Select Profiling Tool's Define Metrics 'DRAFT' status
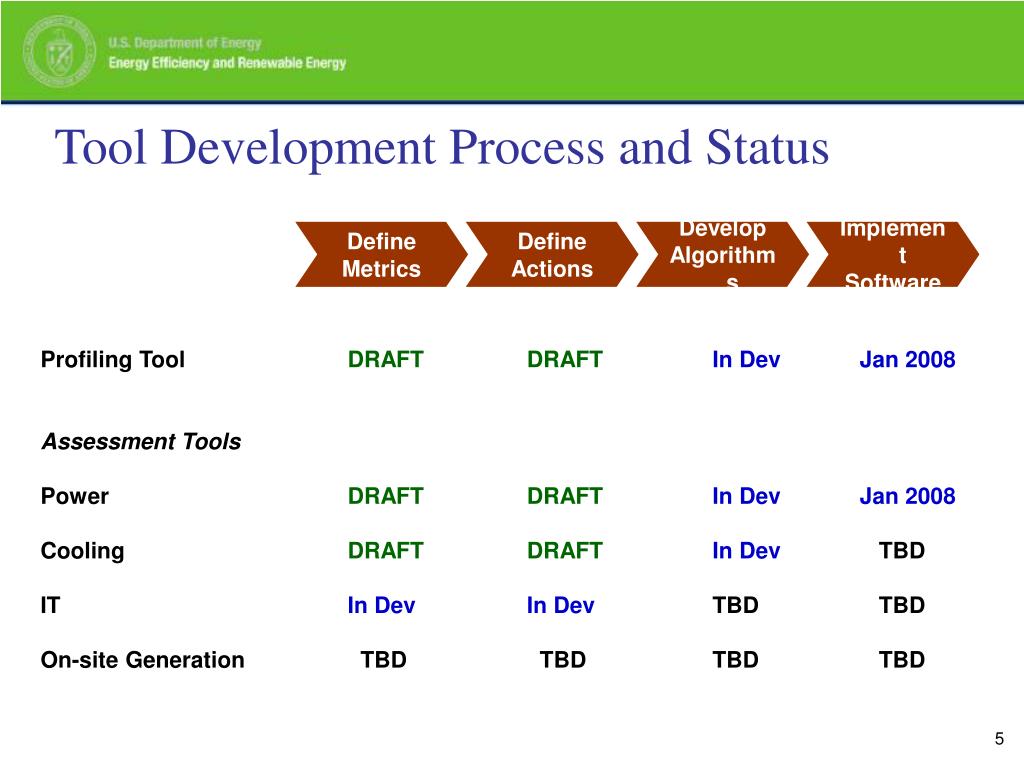This screenshot has height=768, width=1024. click(385, 360)
